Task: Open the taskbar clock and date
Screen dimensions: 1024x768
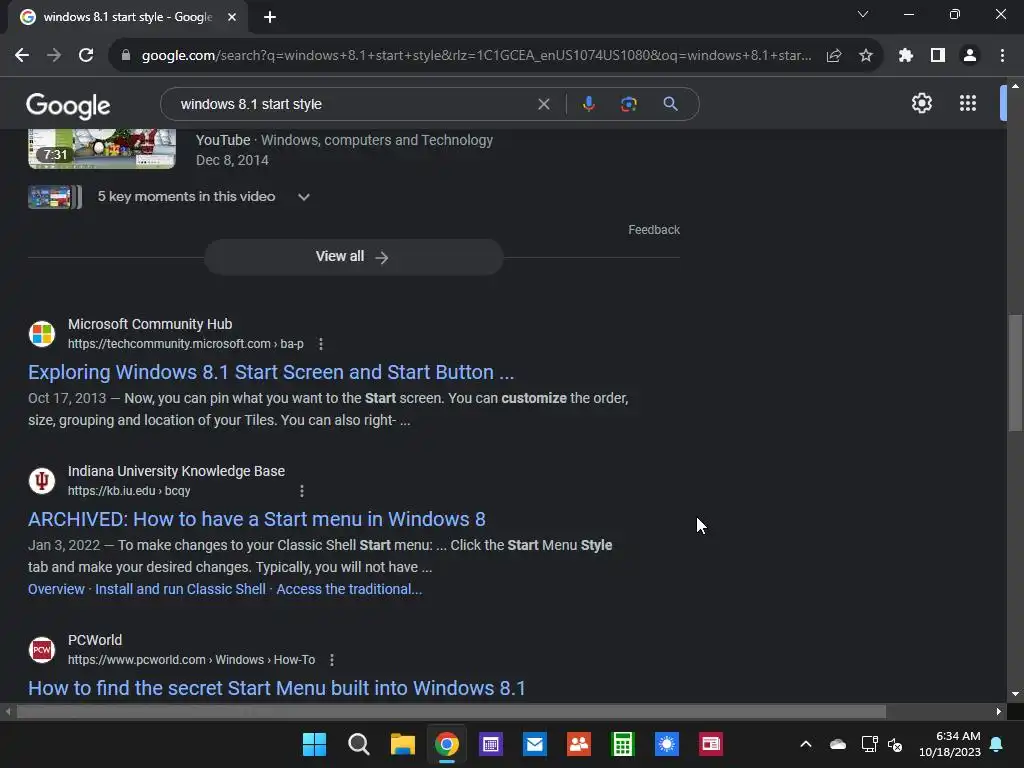Action: click(950, 744)
